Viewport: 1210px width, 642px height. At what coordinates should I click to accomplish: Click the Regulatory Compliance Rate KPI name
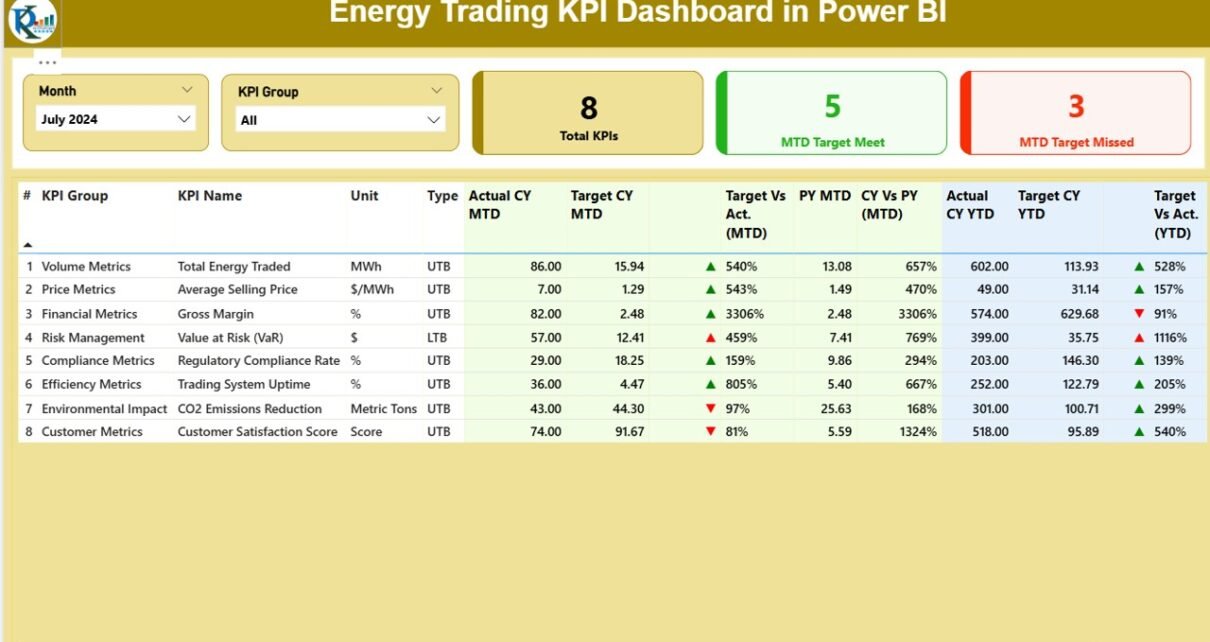coord(258,361)
